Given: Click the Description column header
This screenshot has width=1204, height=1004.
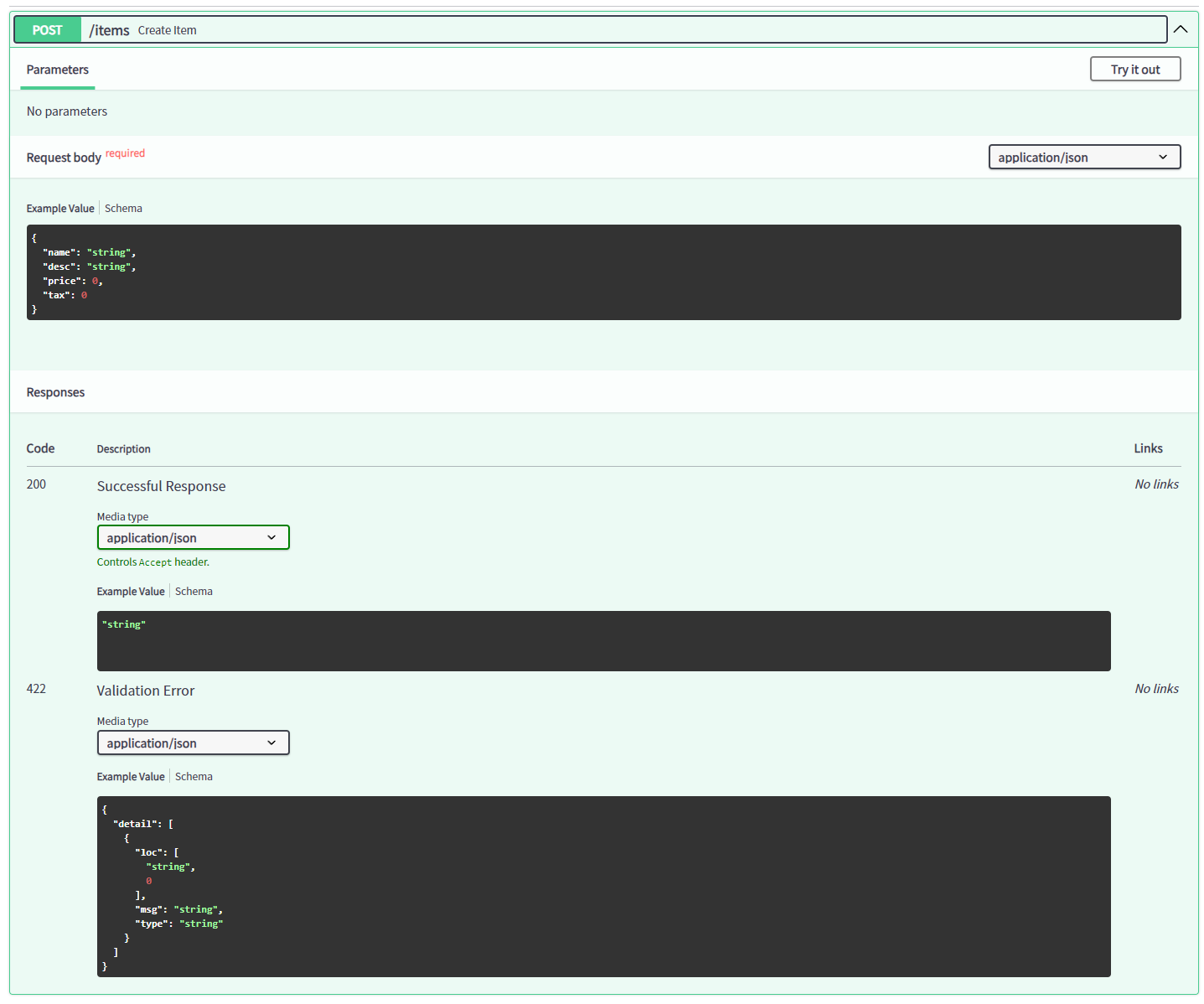Looking at the screenshot, I should [123, 449].
